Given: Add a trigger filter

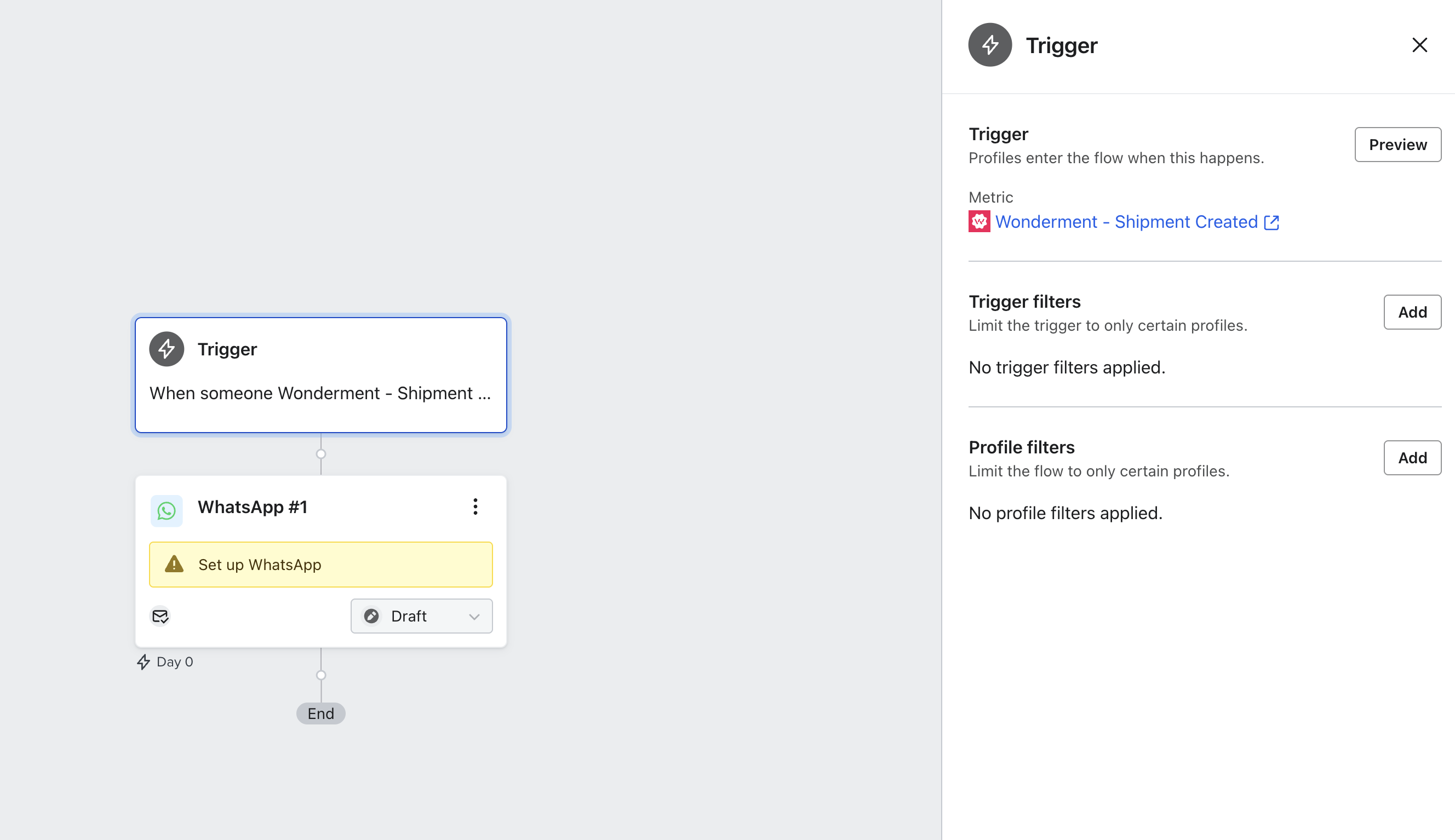Looking at the screenshot, I should pyautogui.click(x=1412, y=312).
